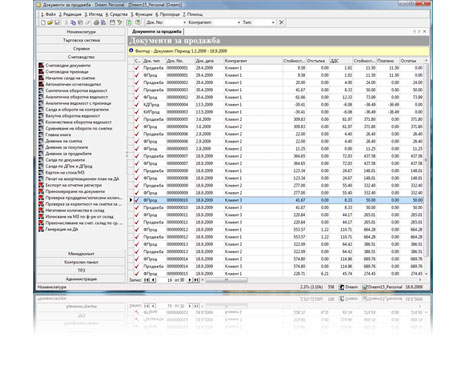This screenshot has height=372, width=466.
Task: Click red icon beside Негативни количества в склад
Action: (41, 210)
